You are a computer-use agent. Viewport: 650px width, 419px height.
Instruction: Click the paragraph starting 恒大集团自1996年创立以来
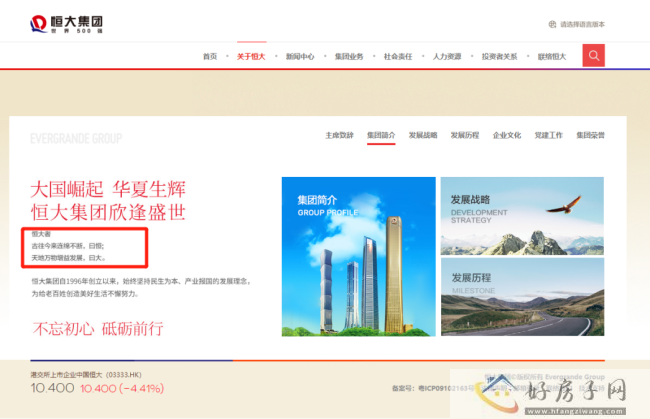(142, 287)
